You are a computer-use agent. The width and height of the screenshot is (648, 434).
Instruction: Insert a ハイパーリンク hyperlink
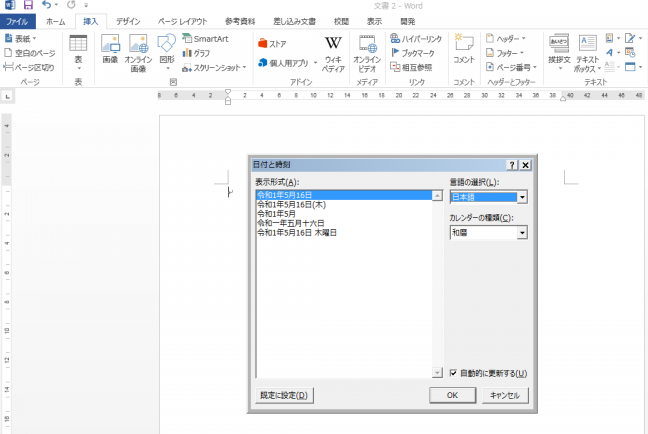click(416, 39)
